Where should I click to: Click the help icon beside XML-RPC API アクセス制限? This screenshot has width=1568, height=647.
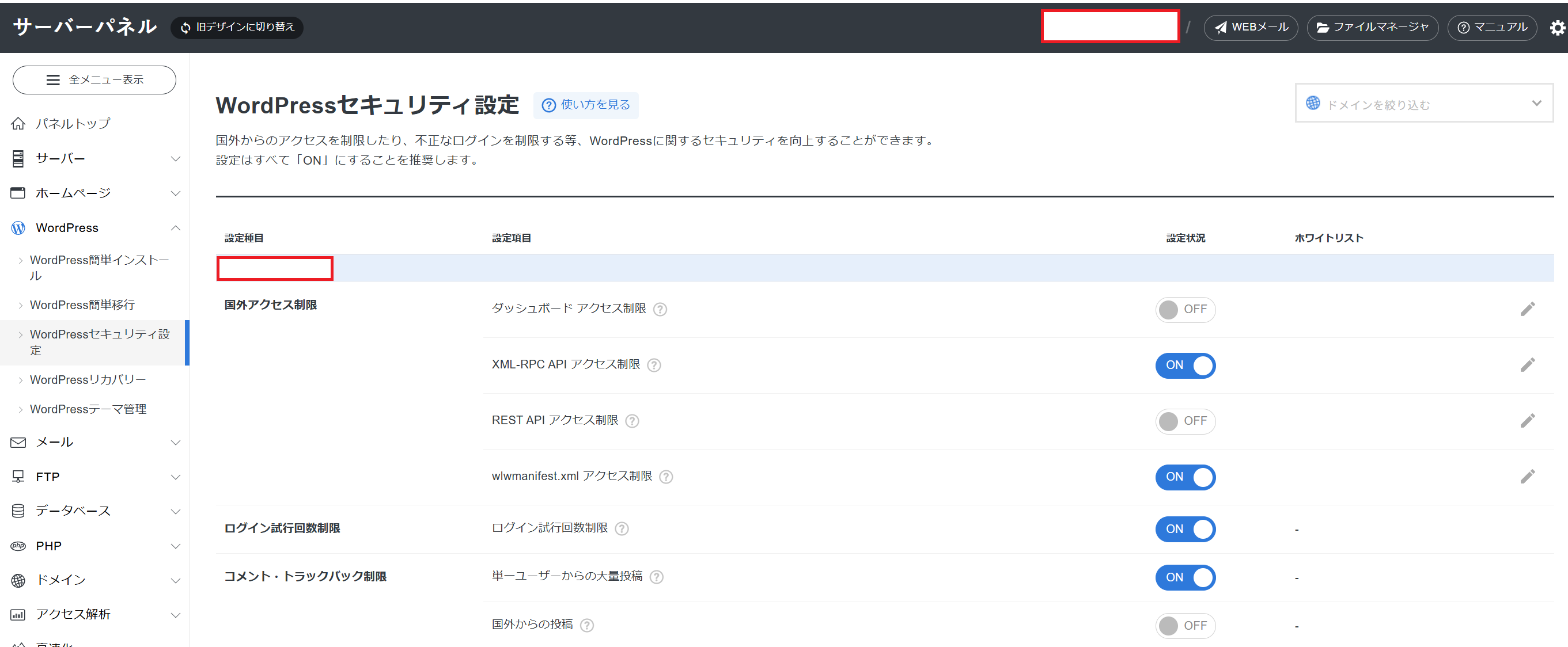click(654, 366)
